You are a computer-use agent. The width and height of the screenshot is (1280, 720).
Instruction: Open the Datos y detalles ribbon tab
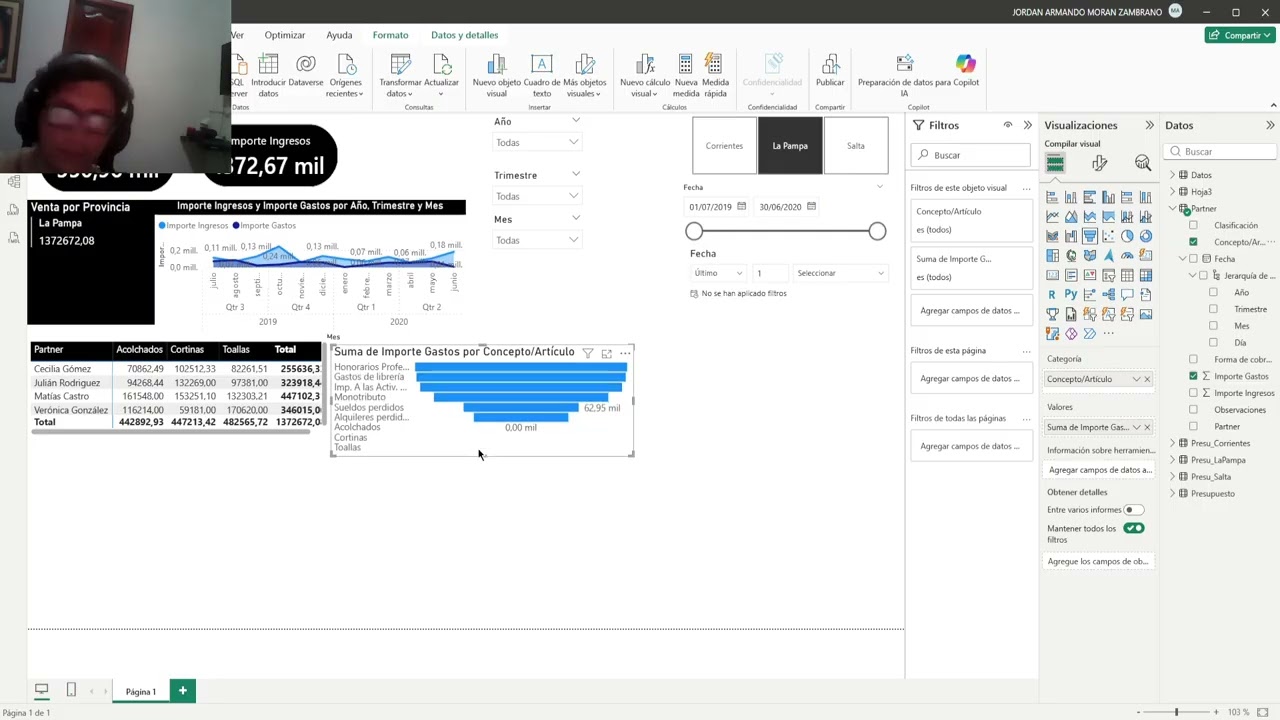(x=464, y=35)
